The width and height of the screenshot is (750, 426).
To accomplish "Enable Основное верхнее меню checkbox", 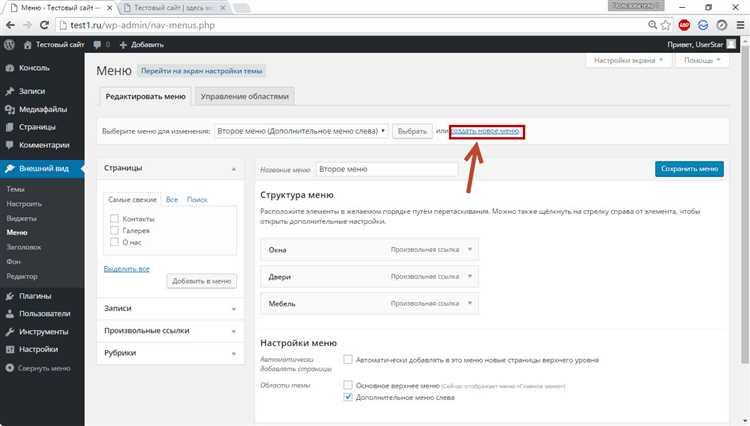I will point(347,384).
